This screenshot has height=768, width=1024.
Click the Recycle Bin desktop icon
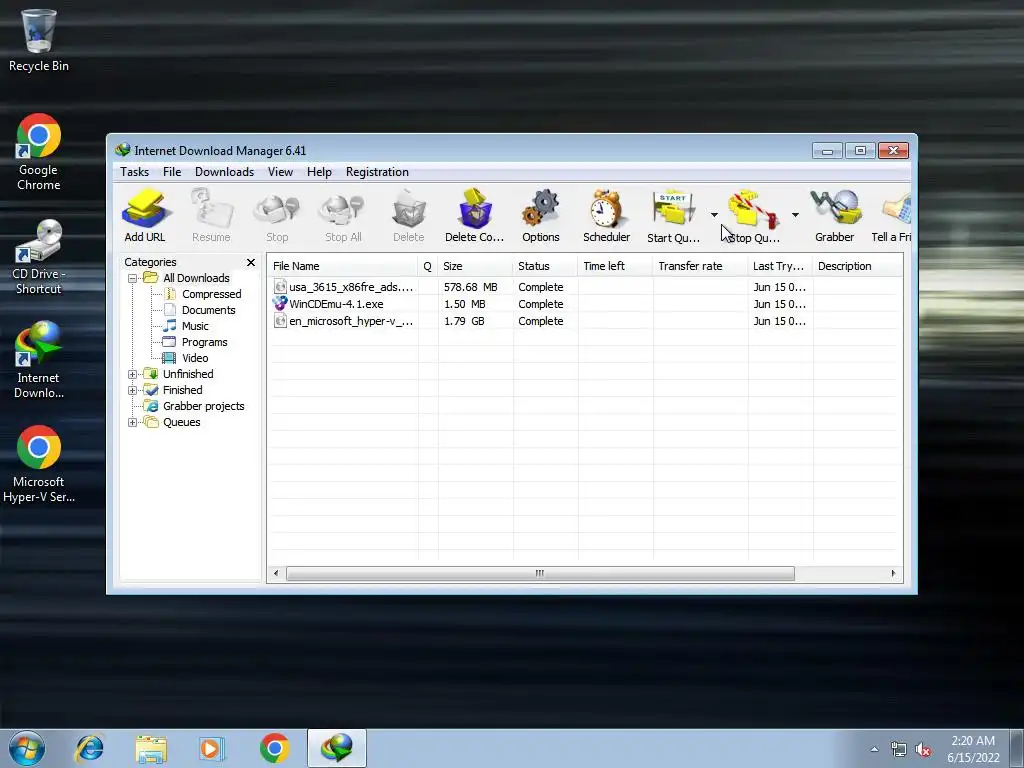tap(39, 40)
